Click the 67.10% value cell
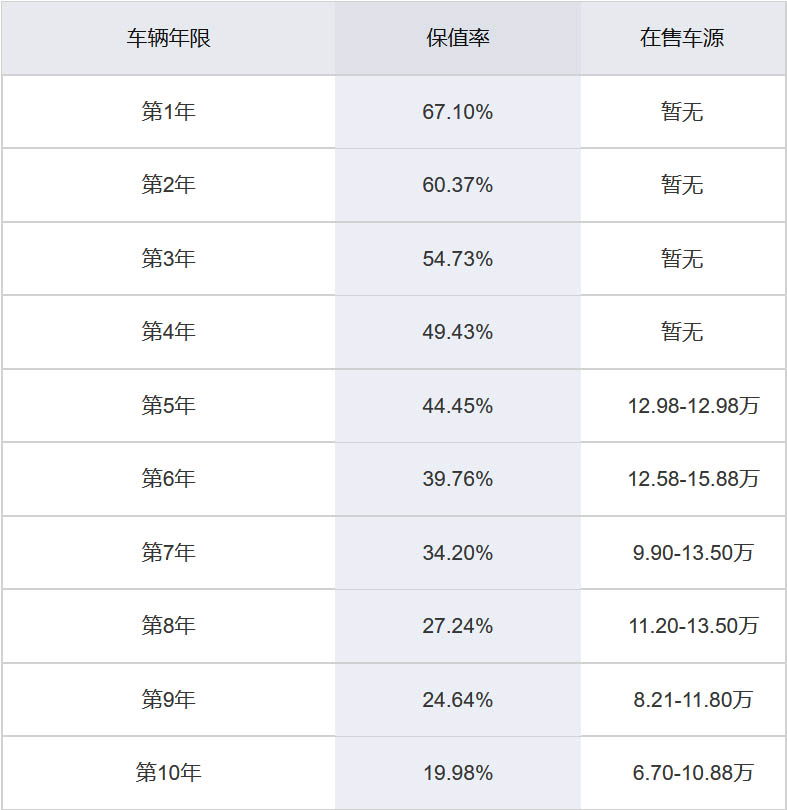Screen dimensions: 787x810 (457, 112)
